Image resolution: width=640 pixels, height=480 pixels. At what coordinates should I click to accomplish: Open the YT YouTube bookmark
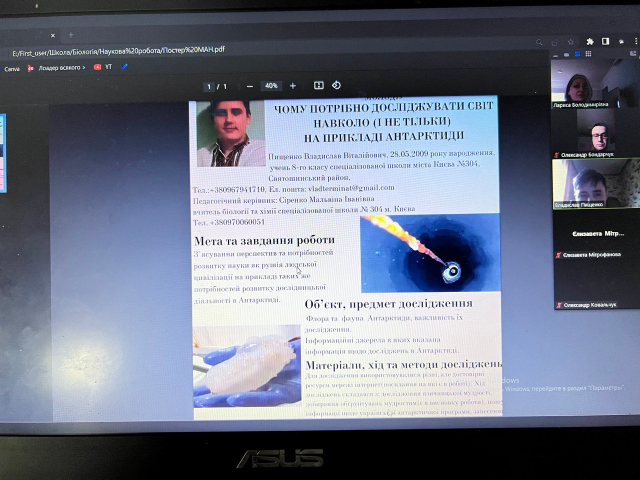pos(103,67)
